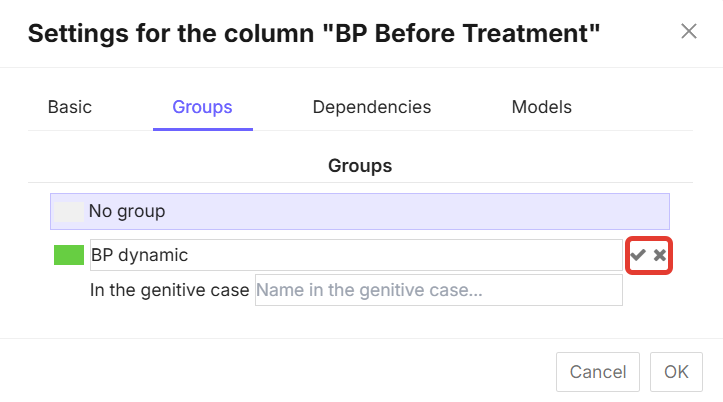Click the dialog title text
The height and width of the screenshot is (402, 723).
(314, 35)
